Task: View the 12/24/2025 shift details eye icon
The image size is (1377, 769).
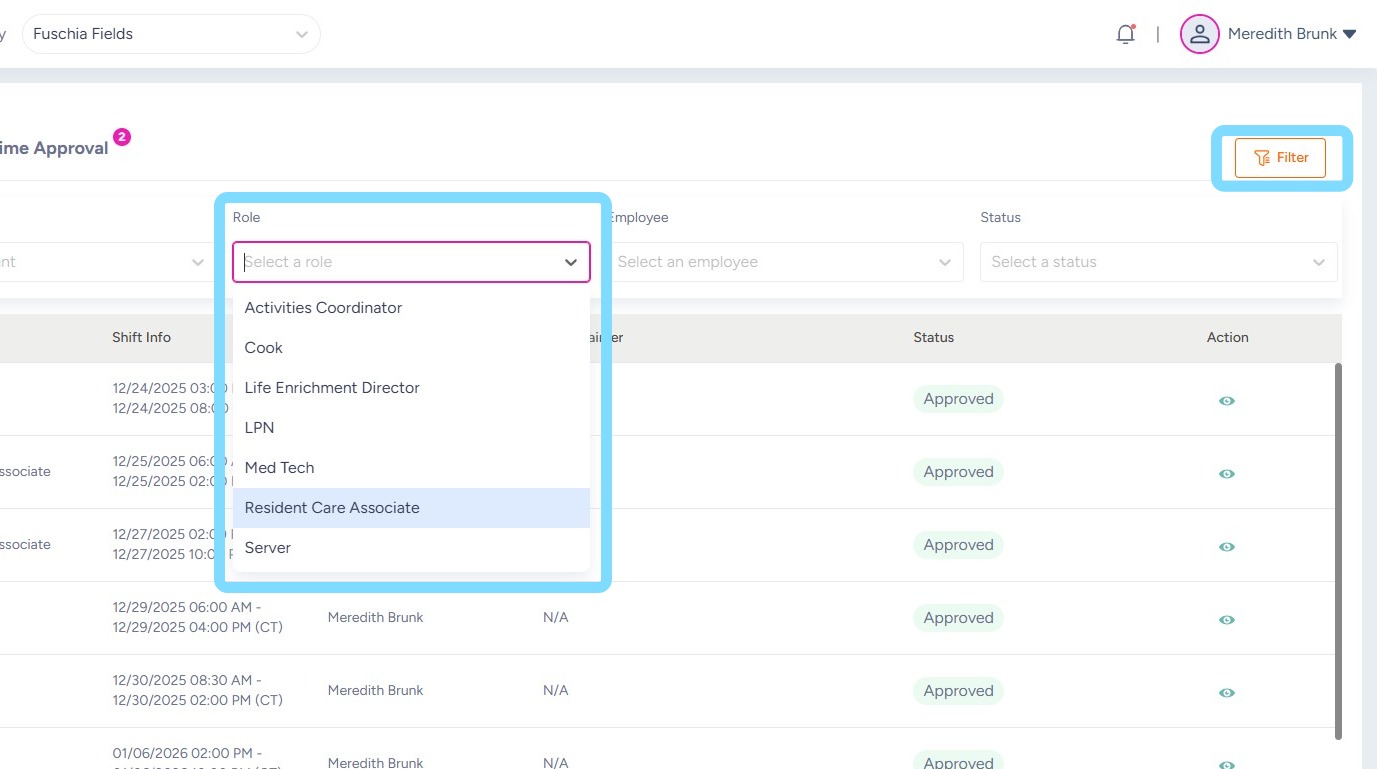Action: 1227,401
